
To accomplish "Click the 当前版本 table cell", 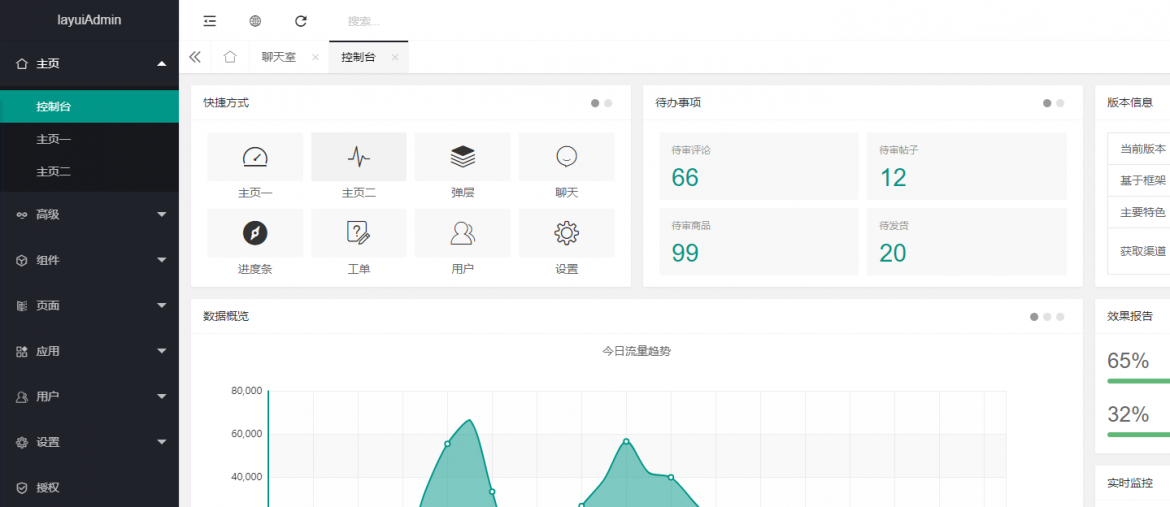I will (x=1139, y=149).
